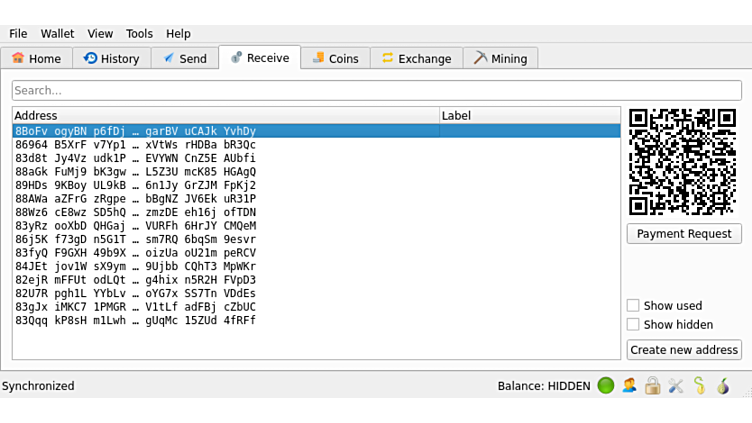Open the contacts icon in status bar
752x423 pixels.
(x=629, y=386)
